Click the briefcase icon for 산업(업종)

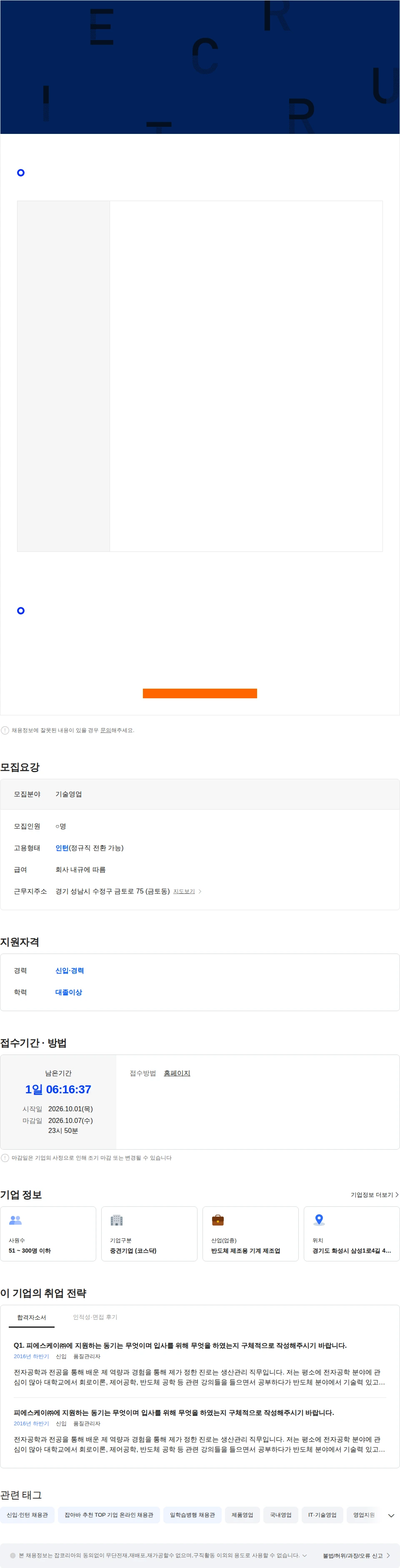(x=217, y=1221)
